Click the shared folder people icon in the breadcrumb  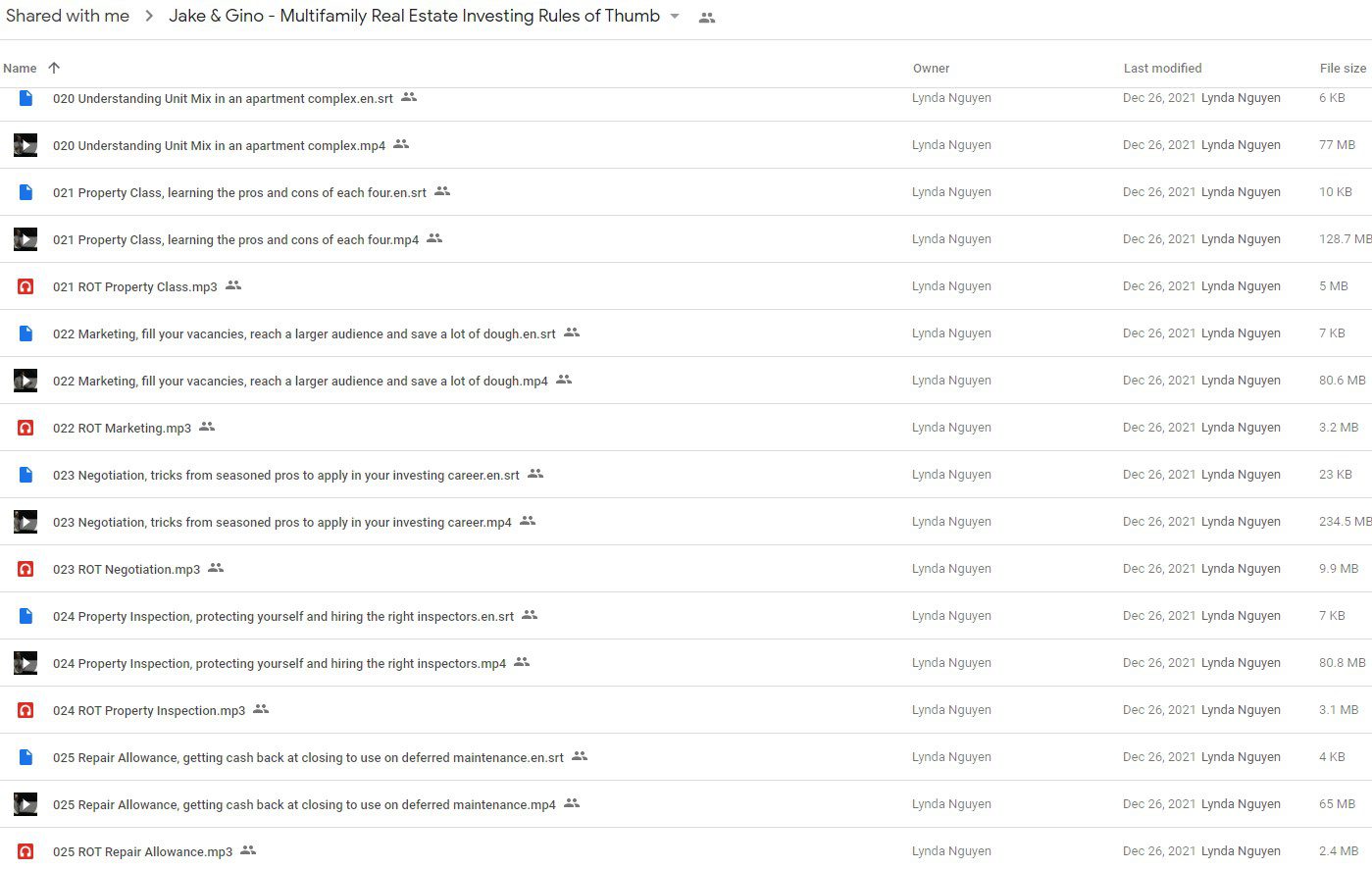[x=706, y=18]
